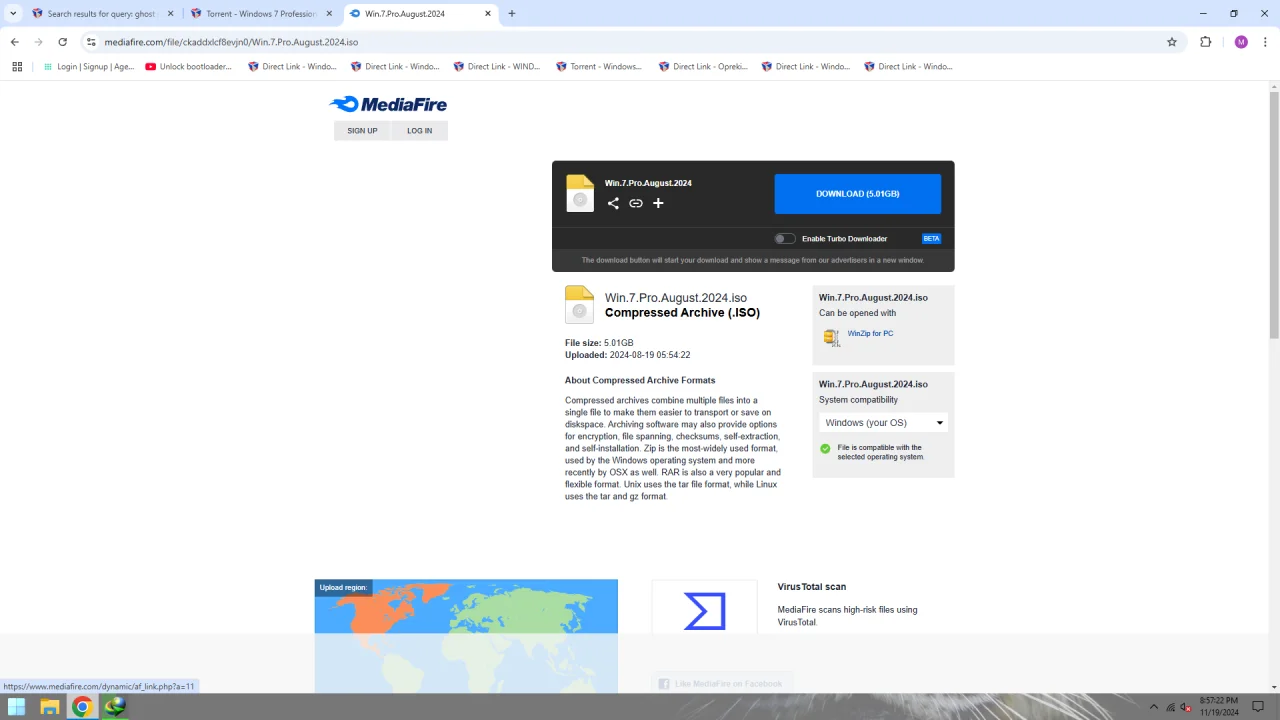Click the MediaFire logo
Viewport: 1280px width, 720px height.
click(388, 104)
